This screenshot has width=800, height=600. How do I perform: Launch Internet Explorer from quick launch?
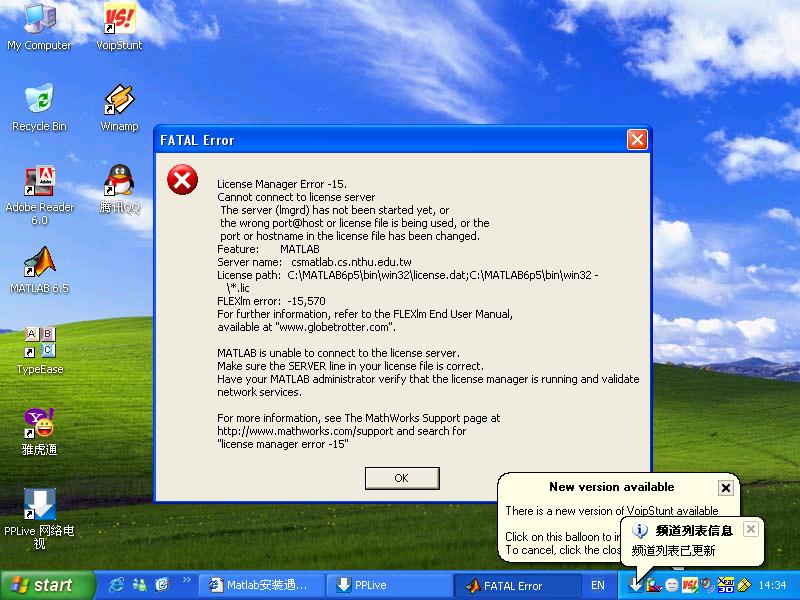pos(116,585)
